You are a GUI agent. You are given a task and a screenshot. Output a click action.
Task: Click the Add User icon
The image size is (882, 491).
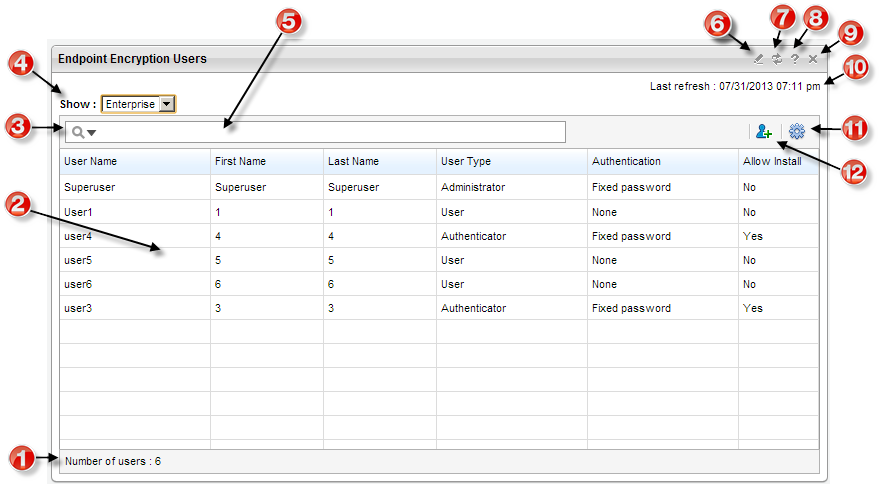[764, 131]
